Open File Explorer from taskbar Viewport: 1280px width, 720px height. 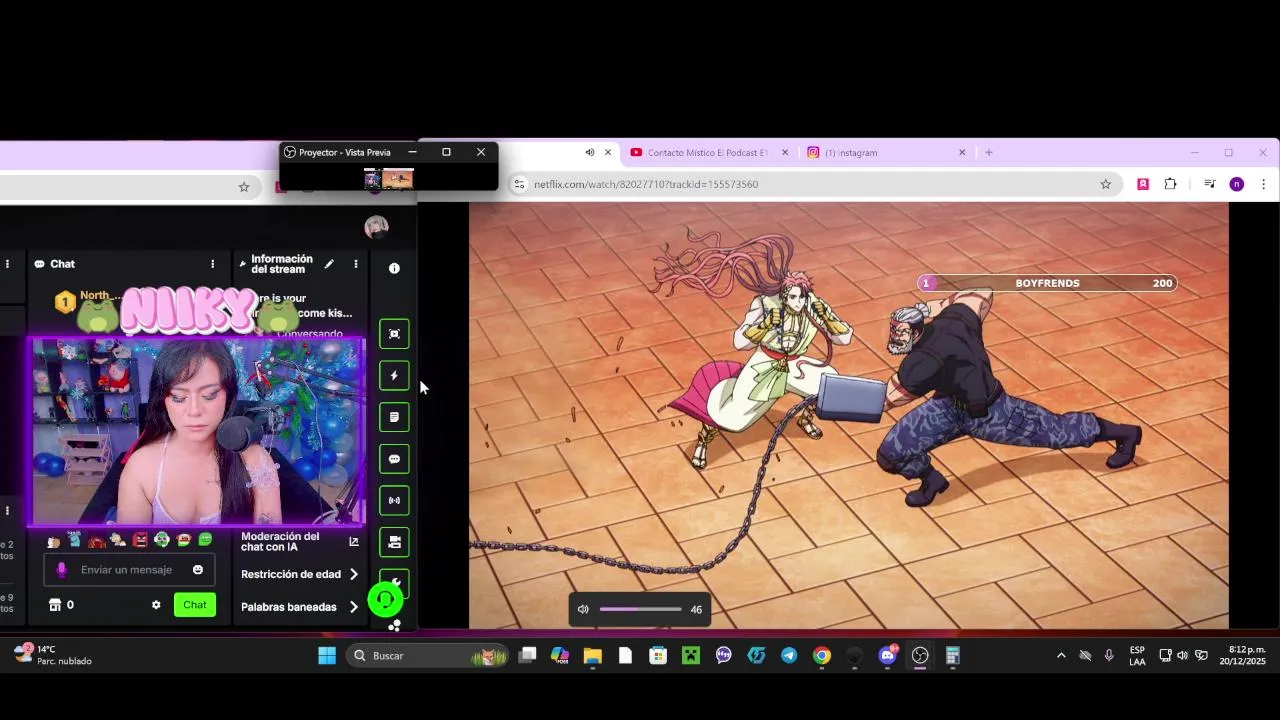[593, 656]
